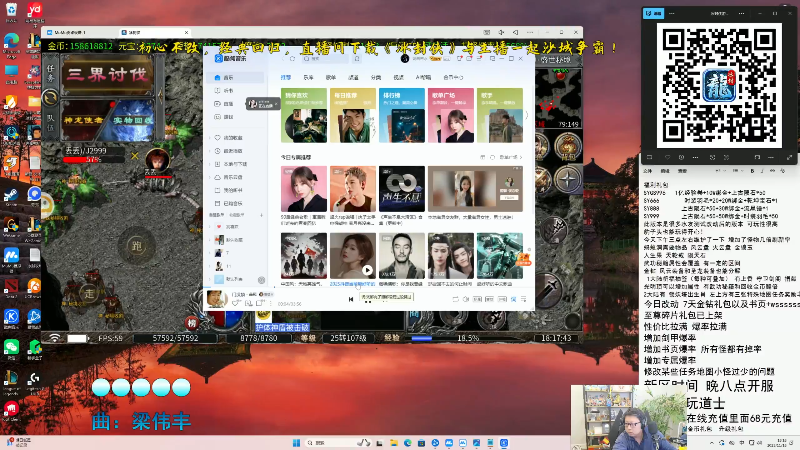Toggle the repeat mode icon in player bar
The height and width of the screenshot is (450, 800).
(455, 299)
